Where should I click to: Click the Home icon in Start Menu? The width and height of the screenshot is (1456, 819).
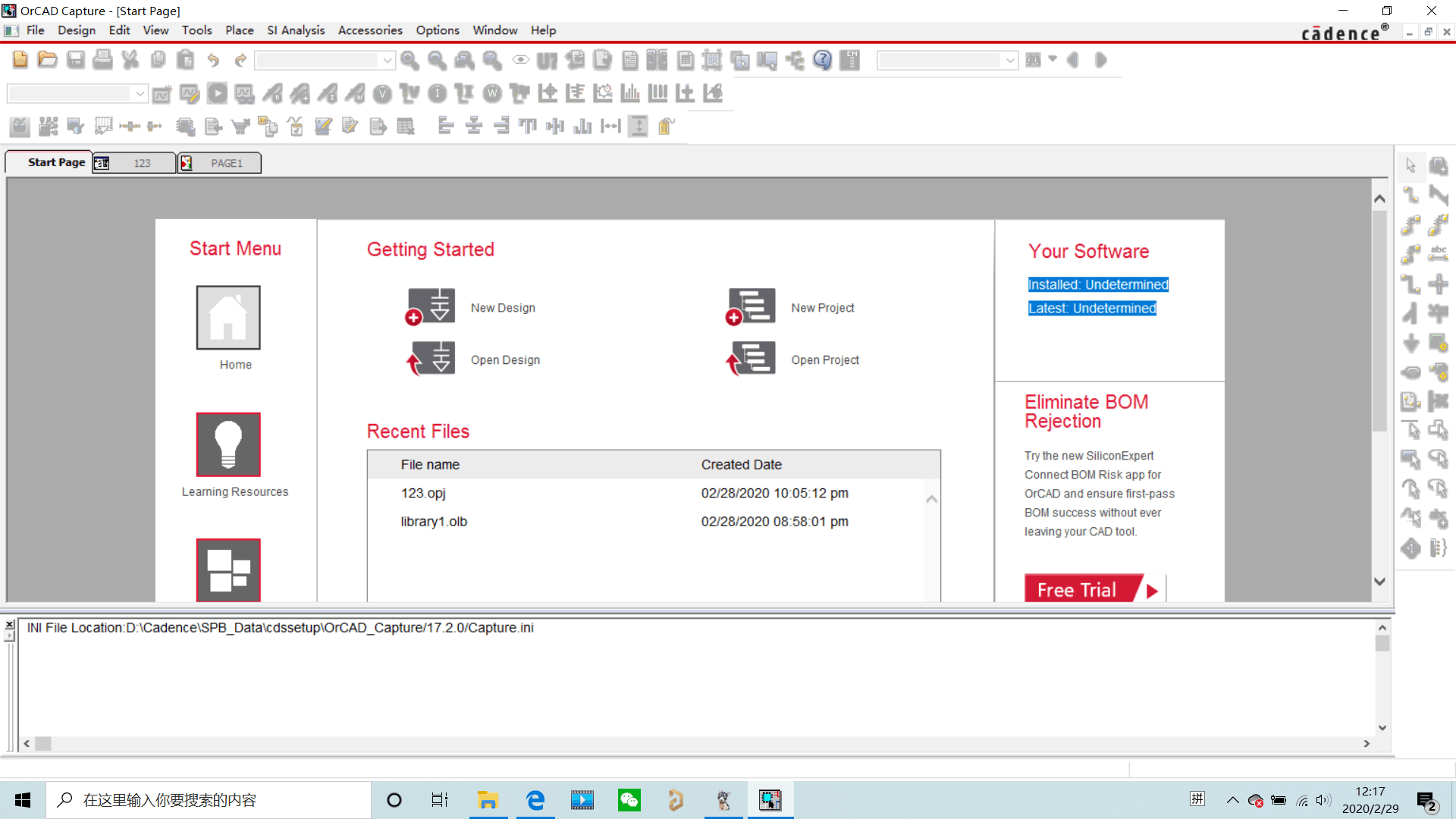pyautogui.click(x=228, y=318)
